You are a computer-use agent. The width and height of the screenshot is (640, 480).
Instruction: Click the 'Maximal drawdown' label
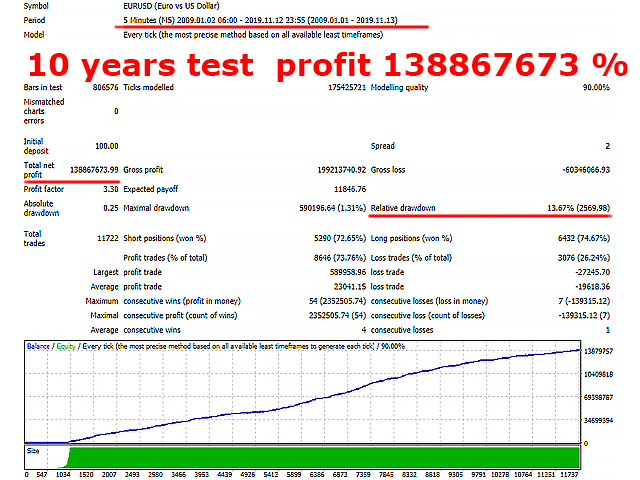point(156,208)
